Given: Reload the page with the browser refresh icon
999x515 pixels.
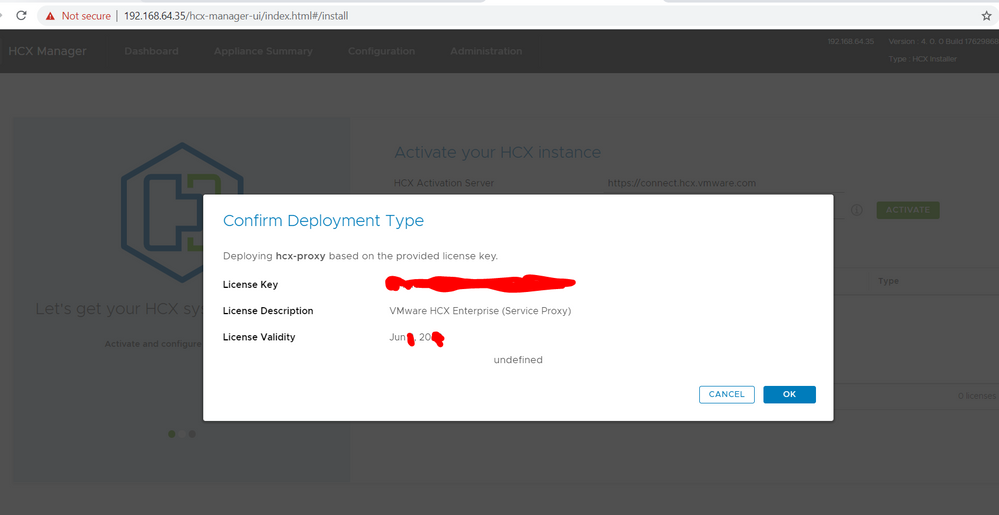Looking at the screenshot, I should tap(20, 15).
